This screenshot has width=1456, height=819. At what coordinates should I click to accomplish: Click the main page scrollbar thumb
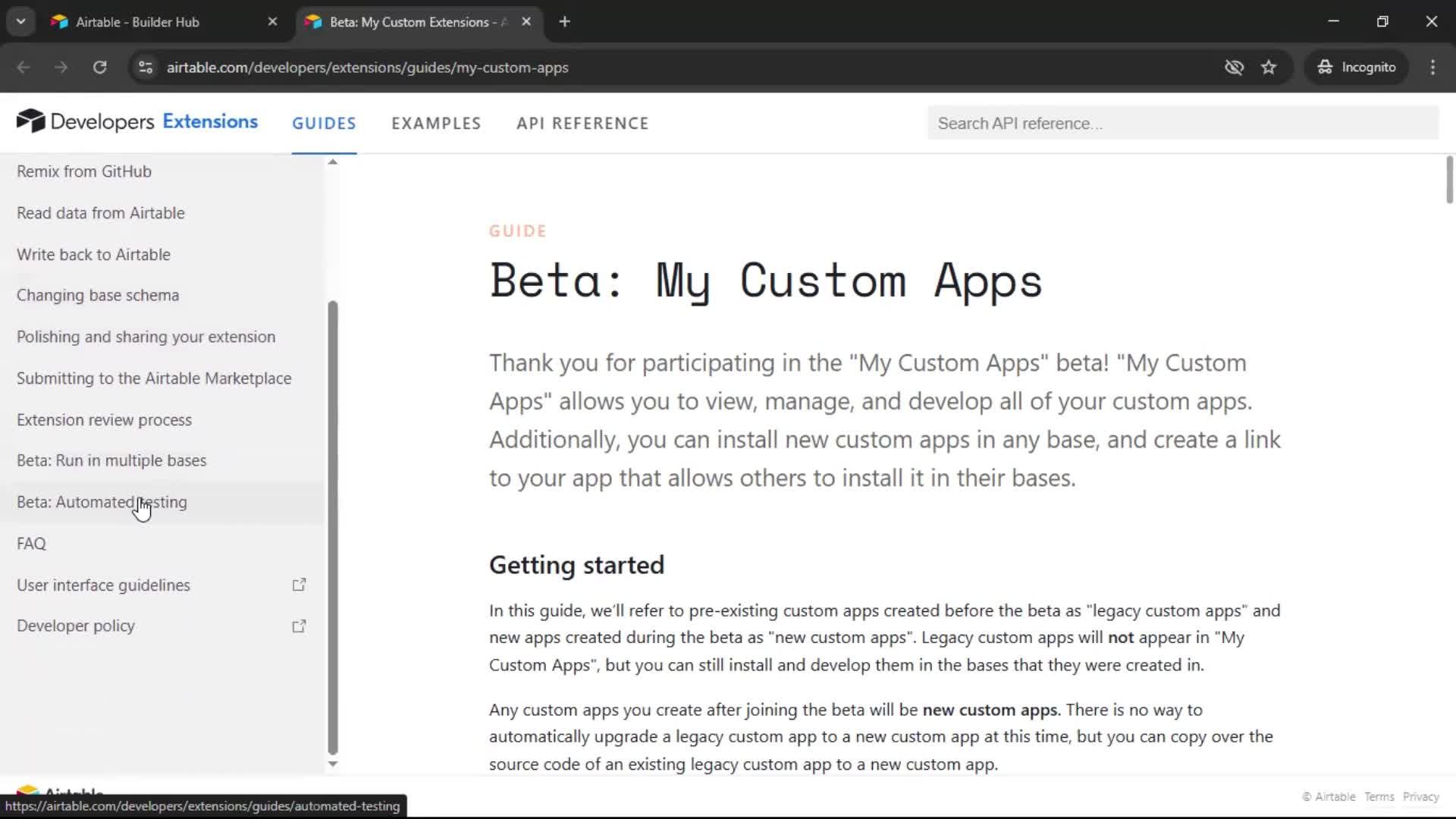(1449, 180)
